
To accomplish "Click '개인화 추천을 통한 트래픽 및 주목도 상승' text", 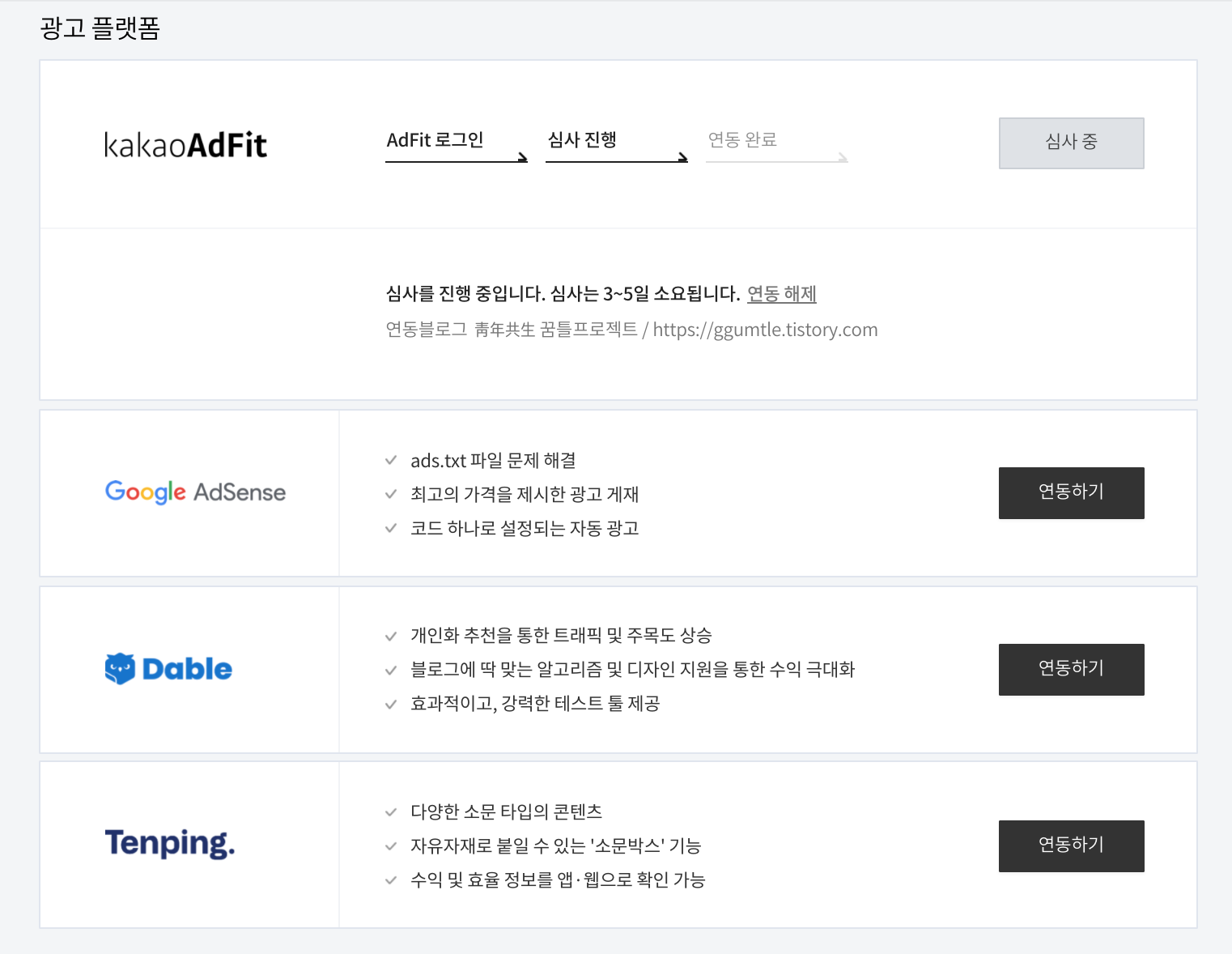I will pos(561,636).
